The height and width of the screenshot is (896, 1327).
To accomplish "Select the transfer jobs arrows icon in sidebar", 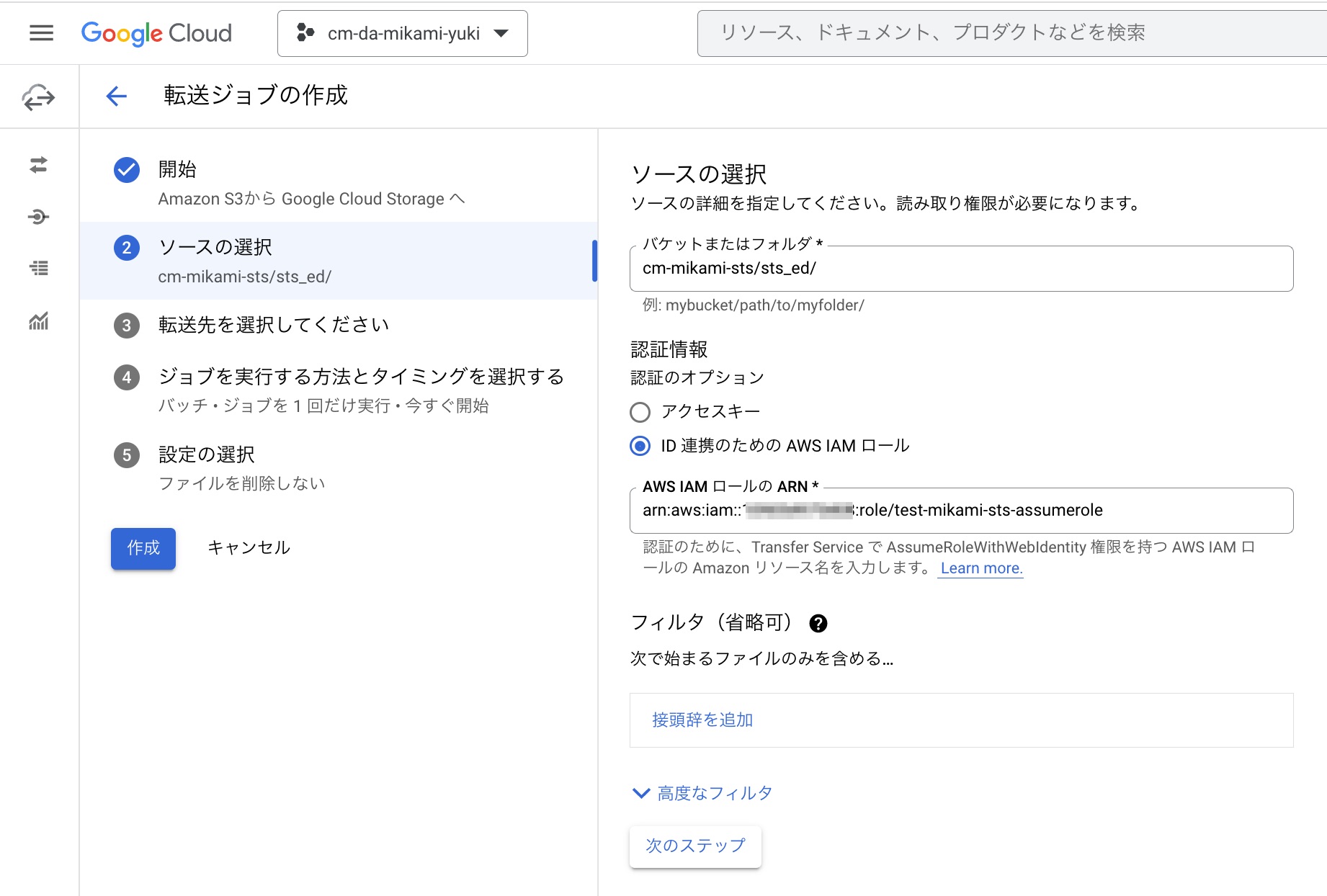I will [x=38, y=166].
